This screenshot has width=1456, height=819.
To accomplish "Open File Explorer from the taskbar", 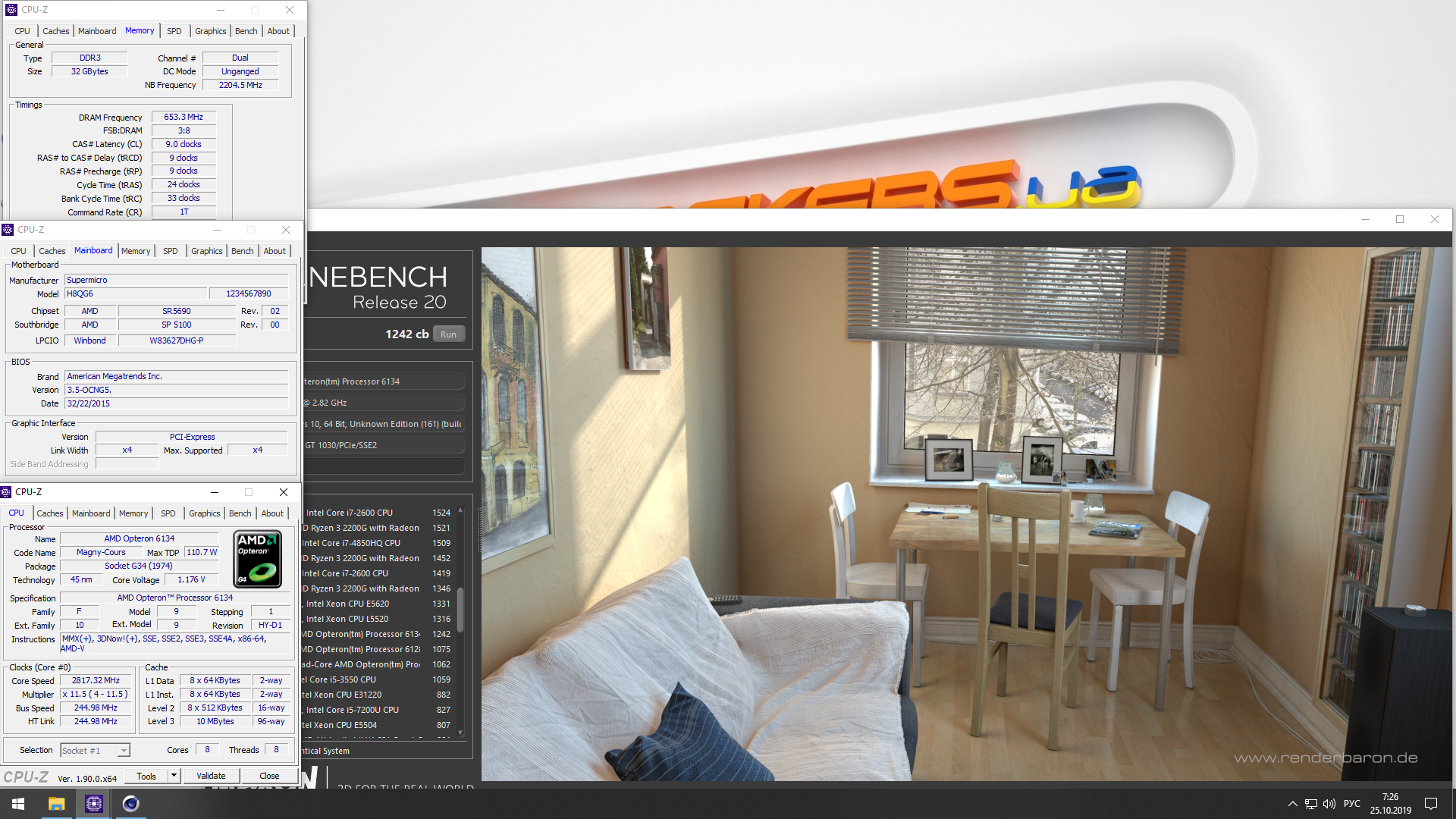I will 56,804.
